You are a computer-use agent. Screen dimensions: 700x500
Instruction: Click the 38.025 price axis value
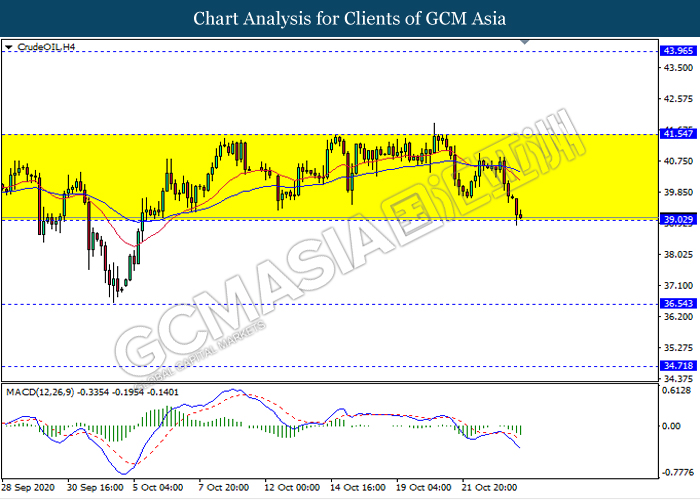coord(678,254)
